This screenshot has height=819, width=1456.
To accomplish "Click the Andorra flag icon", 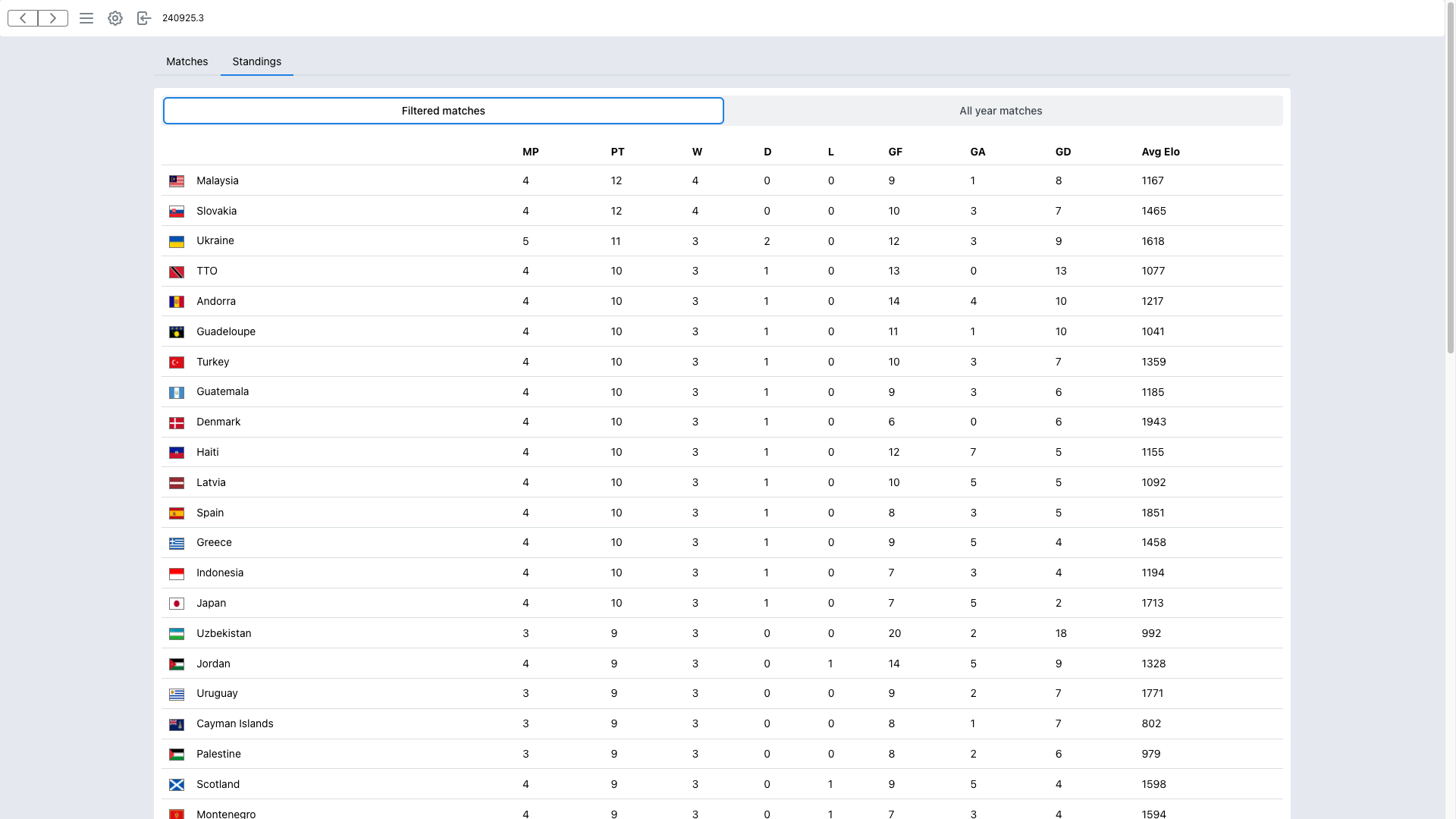I will pos(177,302).
